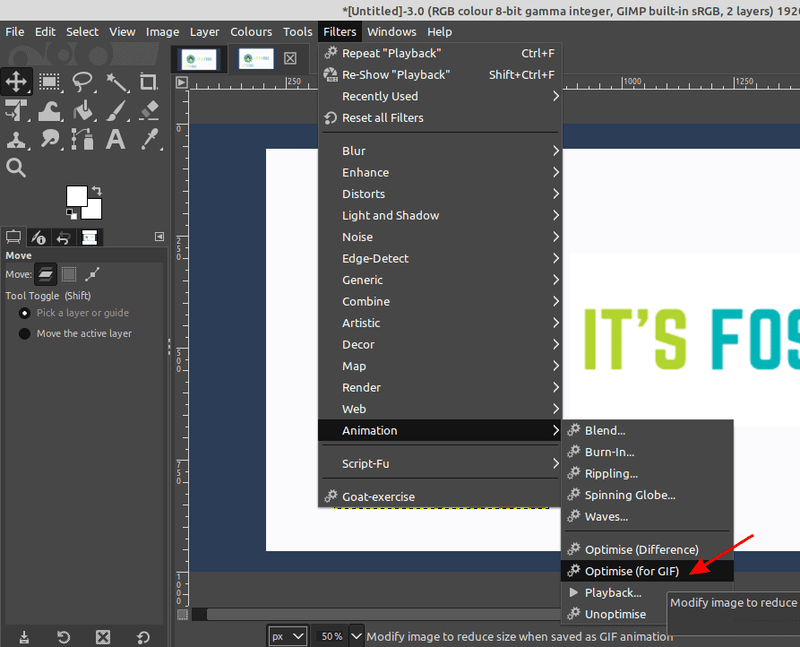Viewport: 800px width, 647px height.
Task: Pick the Bucket Fill tool
Action: click(82, 111)
